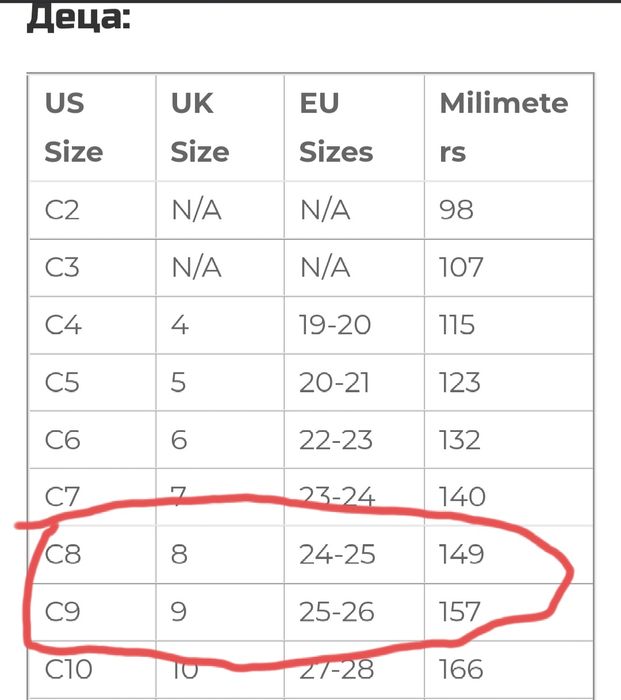Click the EU size 25-26 cell
621x700 pixels.
tap(336, 611)
